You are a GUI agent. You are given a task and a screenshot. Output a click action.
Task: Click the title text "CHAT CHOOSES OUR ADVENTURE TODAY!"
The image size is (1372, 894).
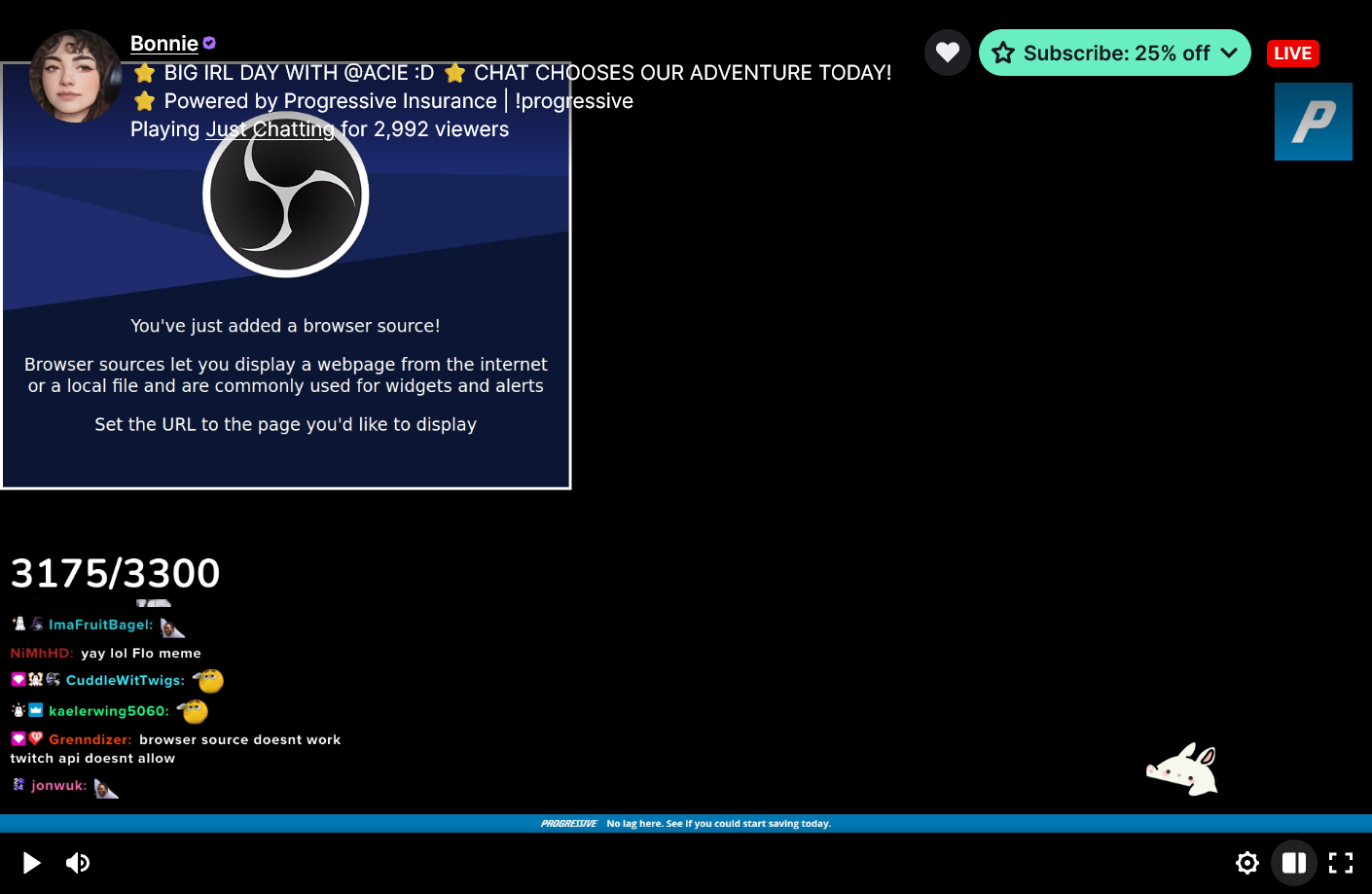click(x=683, y=73)
